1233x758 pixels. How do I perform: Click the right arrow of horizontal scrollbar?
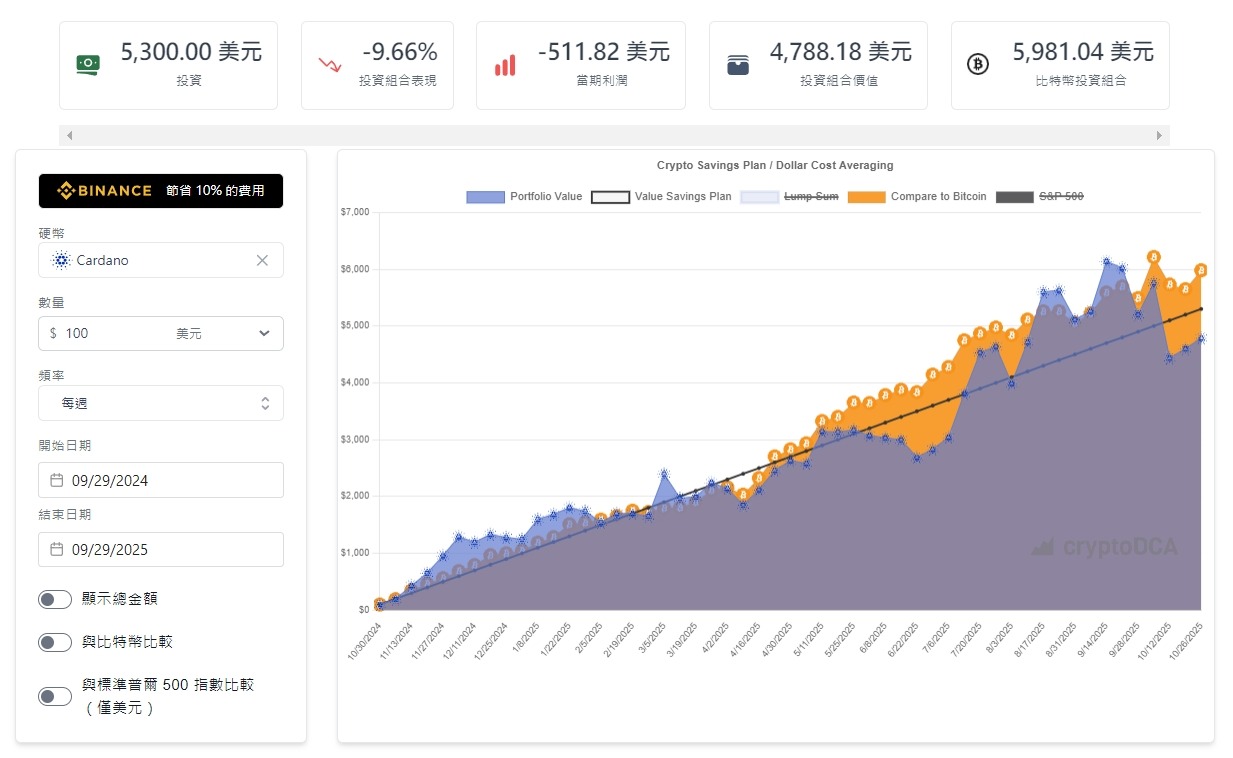pos(1160,135)
